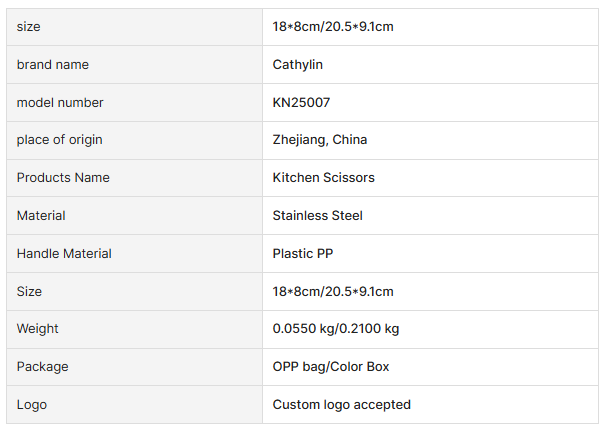Viewport: 610px width, 434px height.
Task: Select the Cathylin brand value
Action: 298,65
